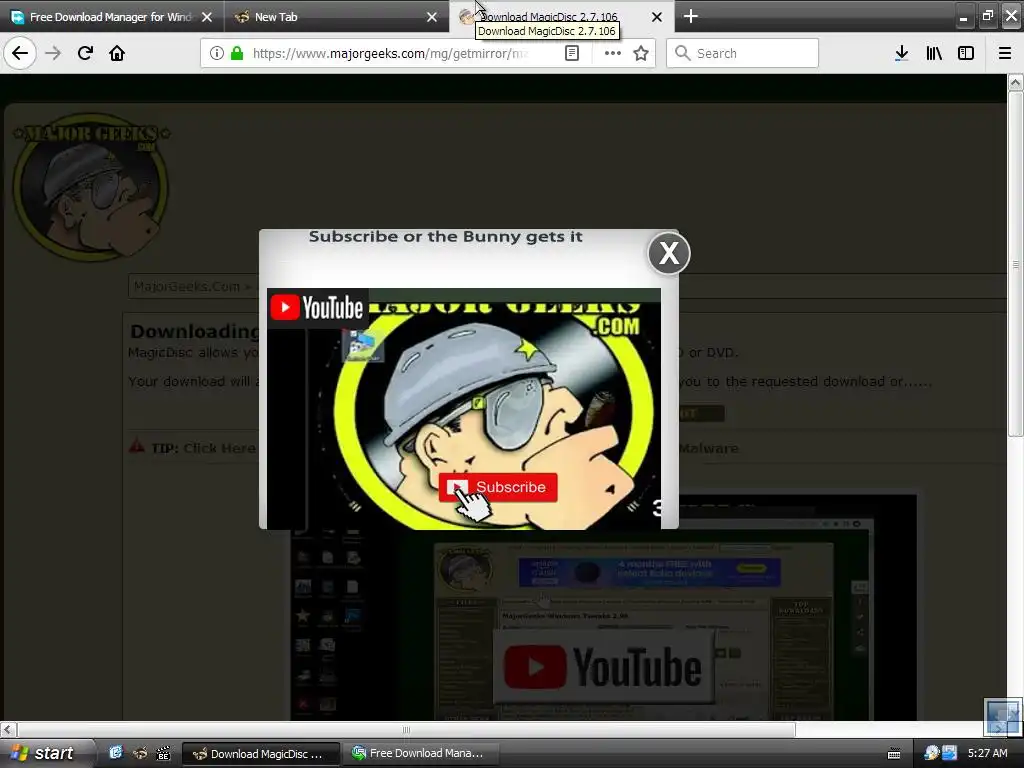Viewport: 1024px width, 768px height.
Task: Open the Firefox hamburger menu
Action: pyautogui.click(x=1004, y=53)
